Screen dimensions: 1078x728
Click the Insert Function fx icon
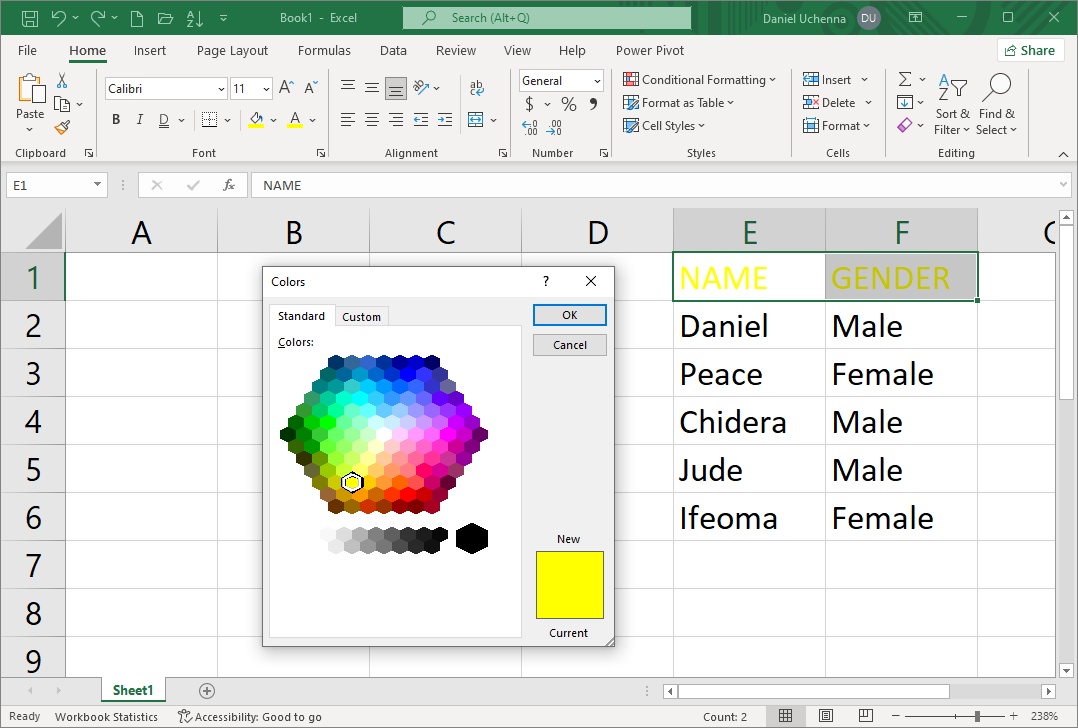[x=229, y=185]
